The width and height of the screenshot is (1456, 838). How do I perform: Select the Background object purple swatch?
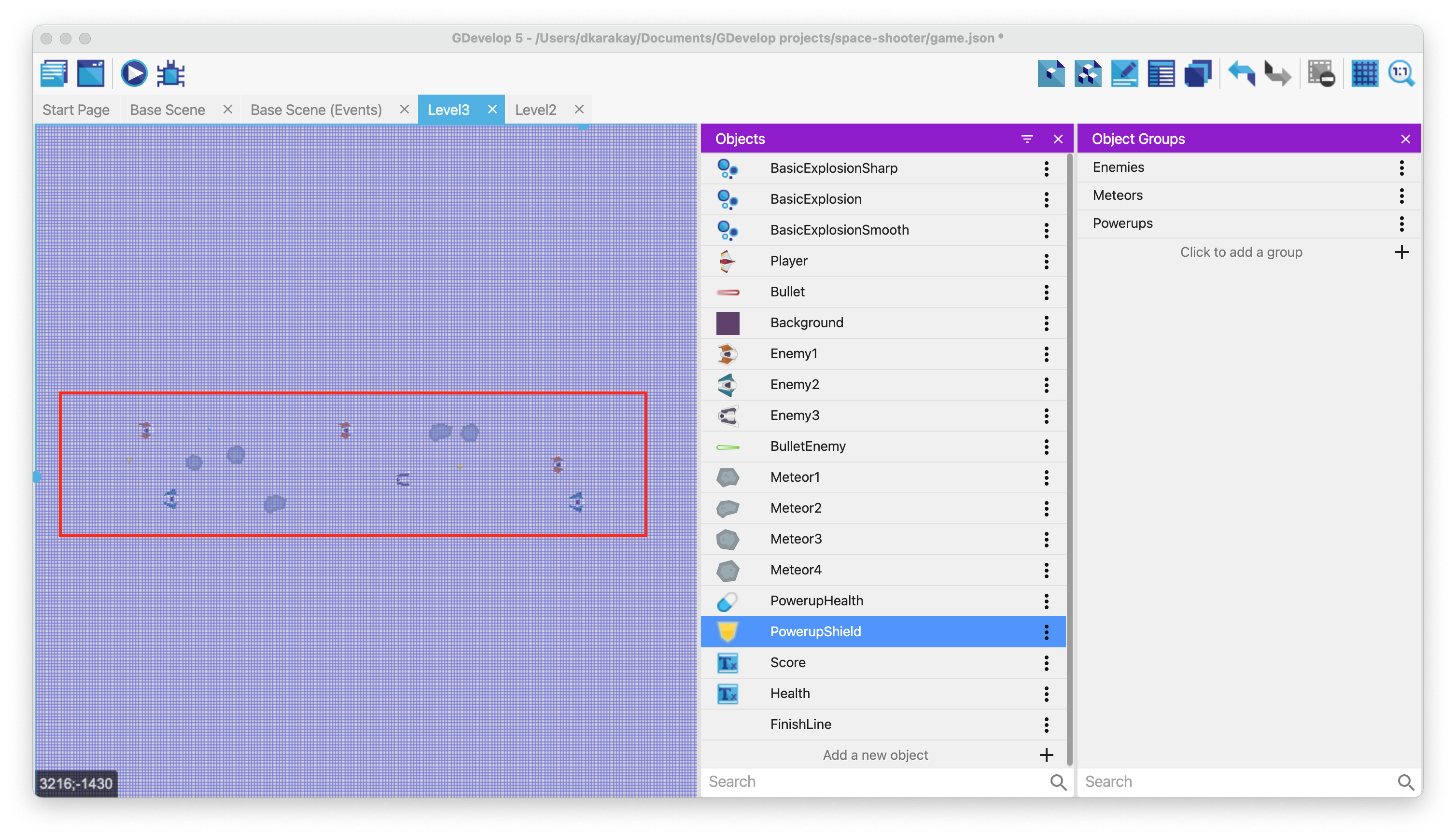(728, 323)
